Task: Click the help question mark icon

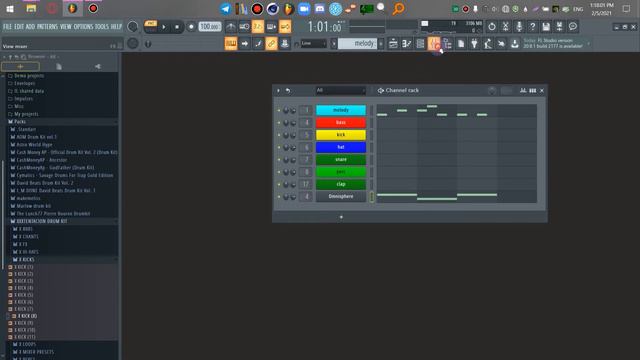Action: click(x=532, y=27)
